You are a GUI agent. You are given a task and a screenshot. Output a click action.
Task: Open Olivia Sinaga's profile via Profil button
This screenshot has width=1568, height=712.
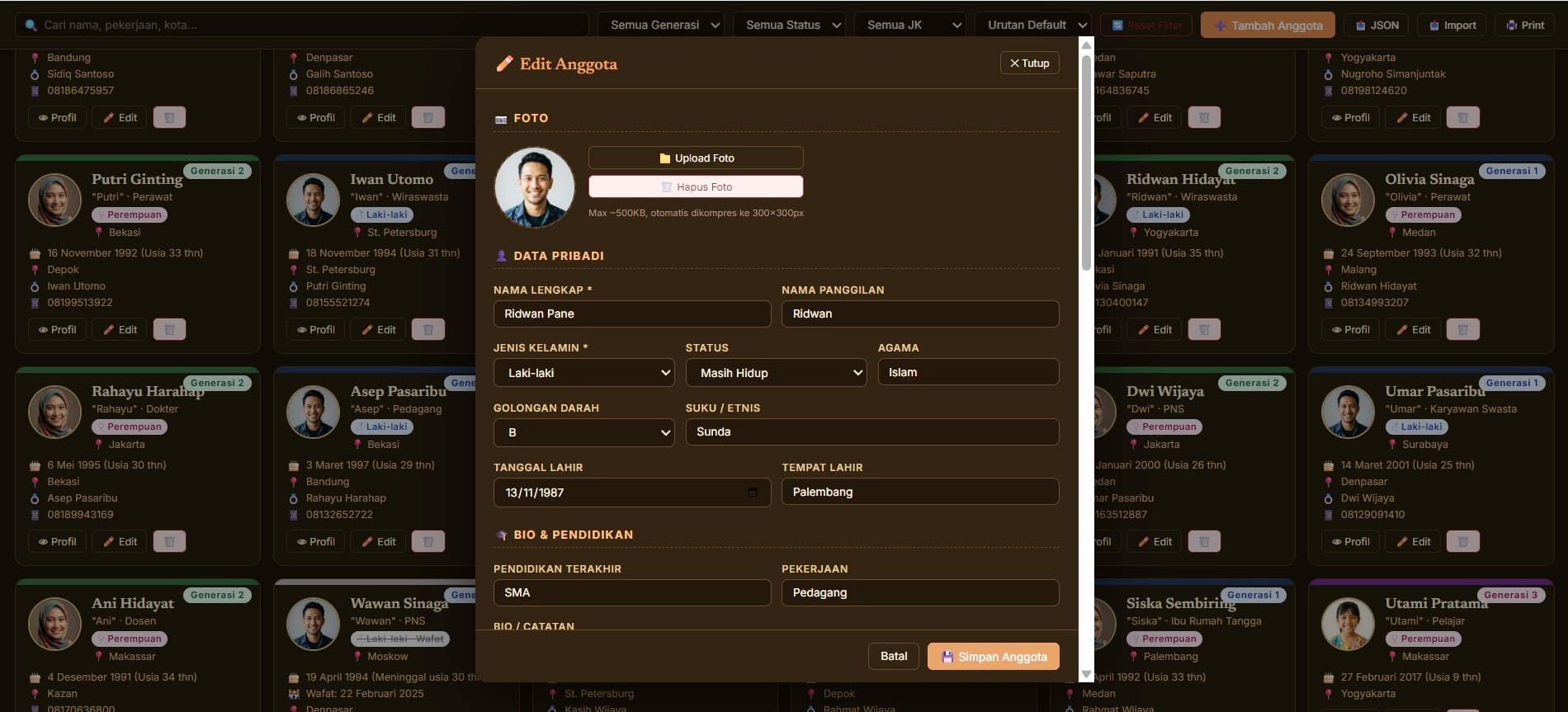(1350, 329)
